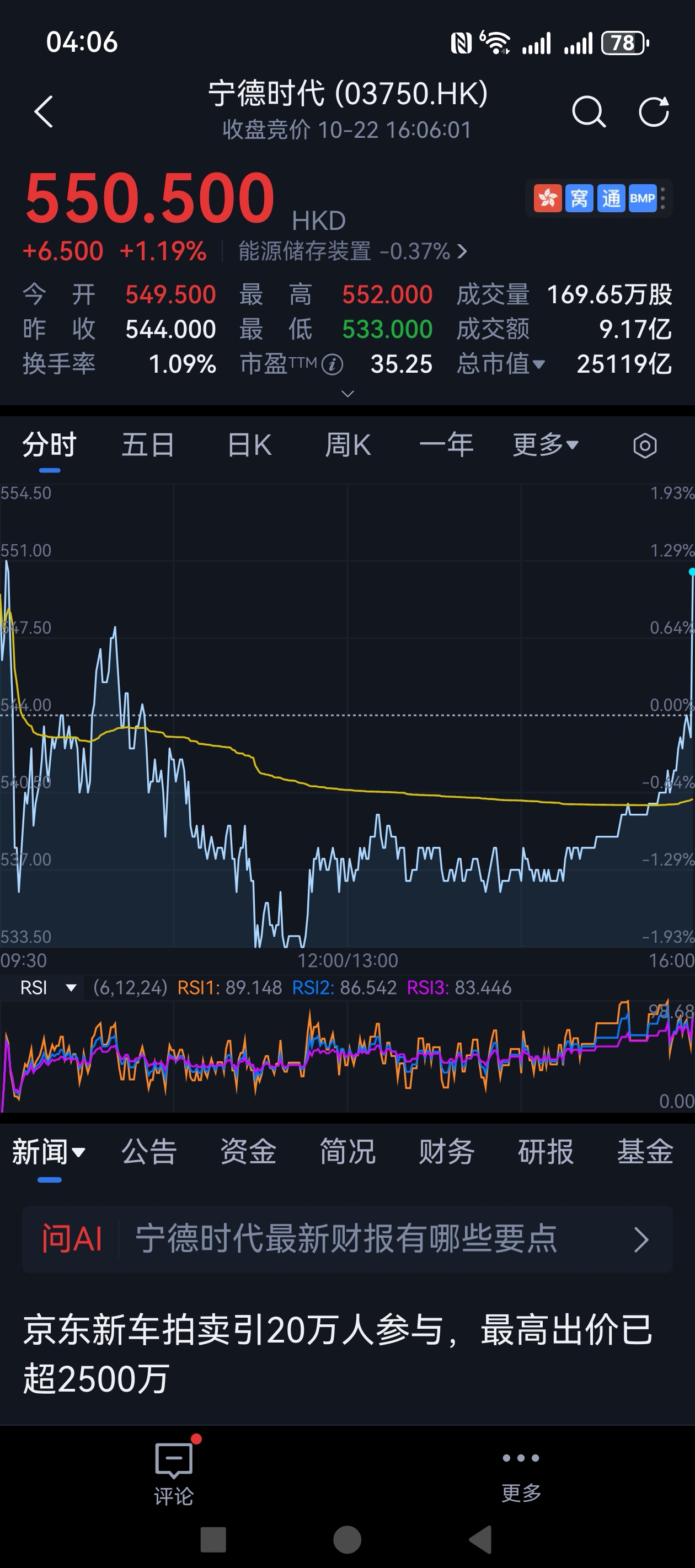Tap the RSI2: 86.542 value

[344, 987]
